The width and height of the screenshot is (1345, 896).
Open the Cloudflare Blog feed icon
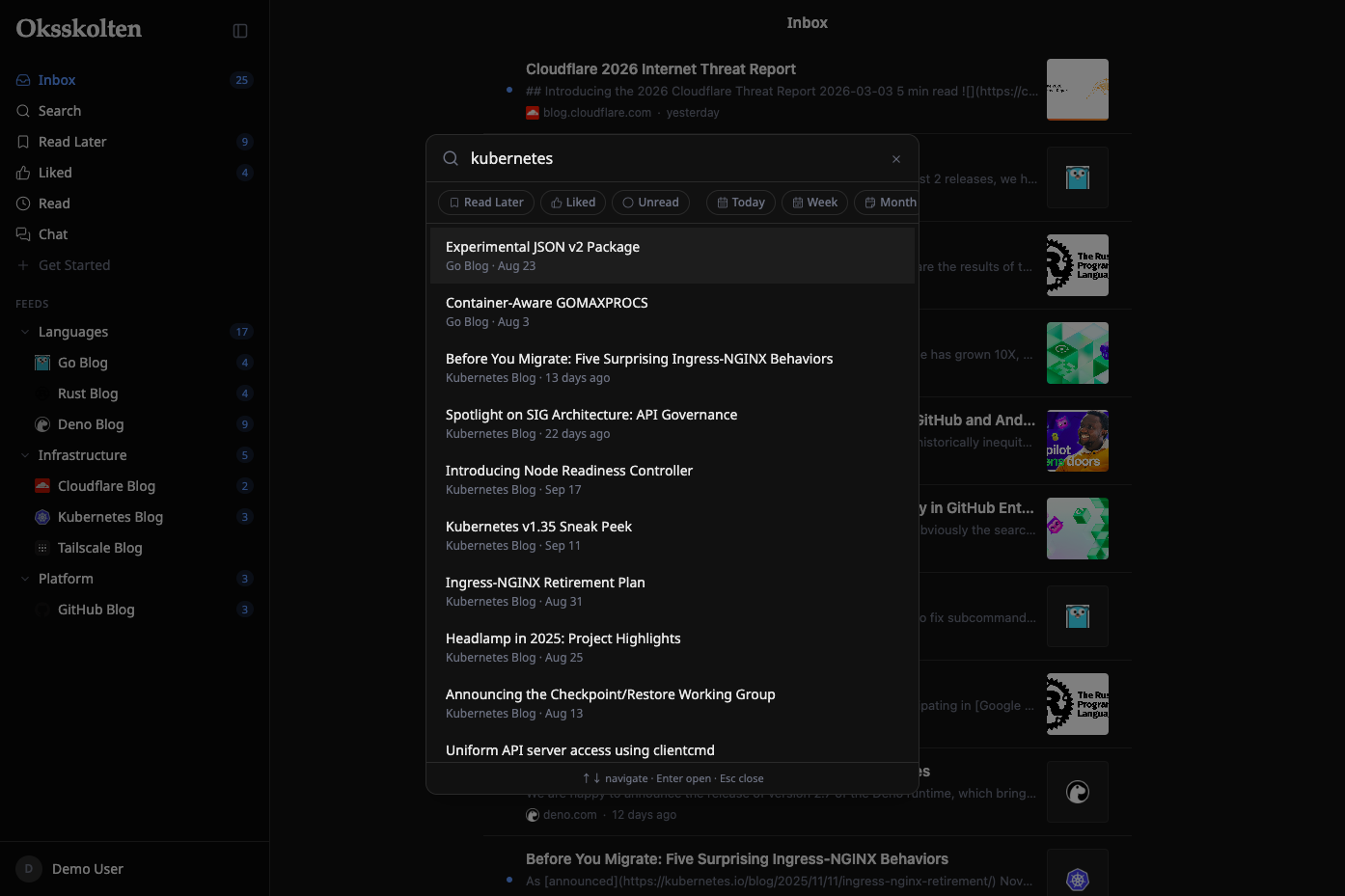pyautogui.click(x=42, y=486)
